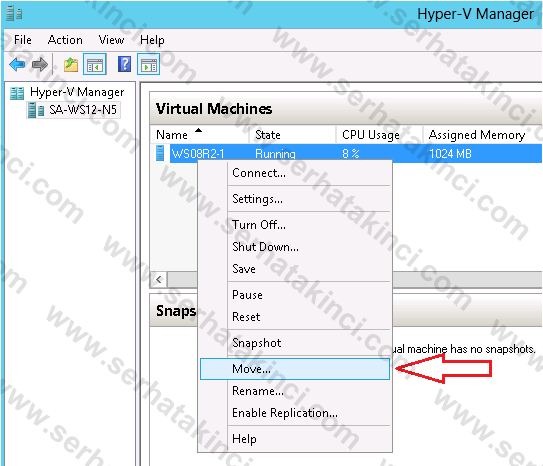Open the View menu
Screen dimensions: 543x466
tap(111, 40)
